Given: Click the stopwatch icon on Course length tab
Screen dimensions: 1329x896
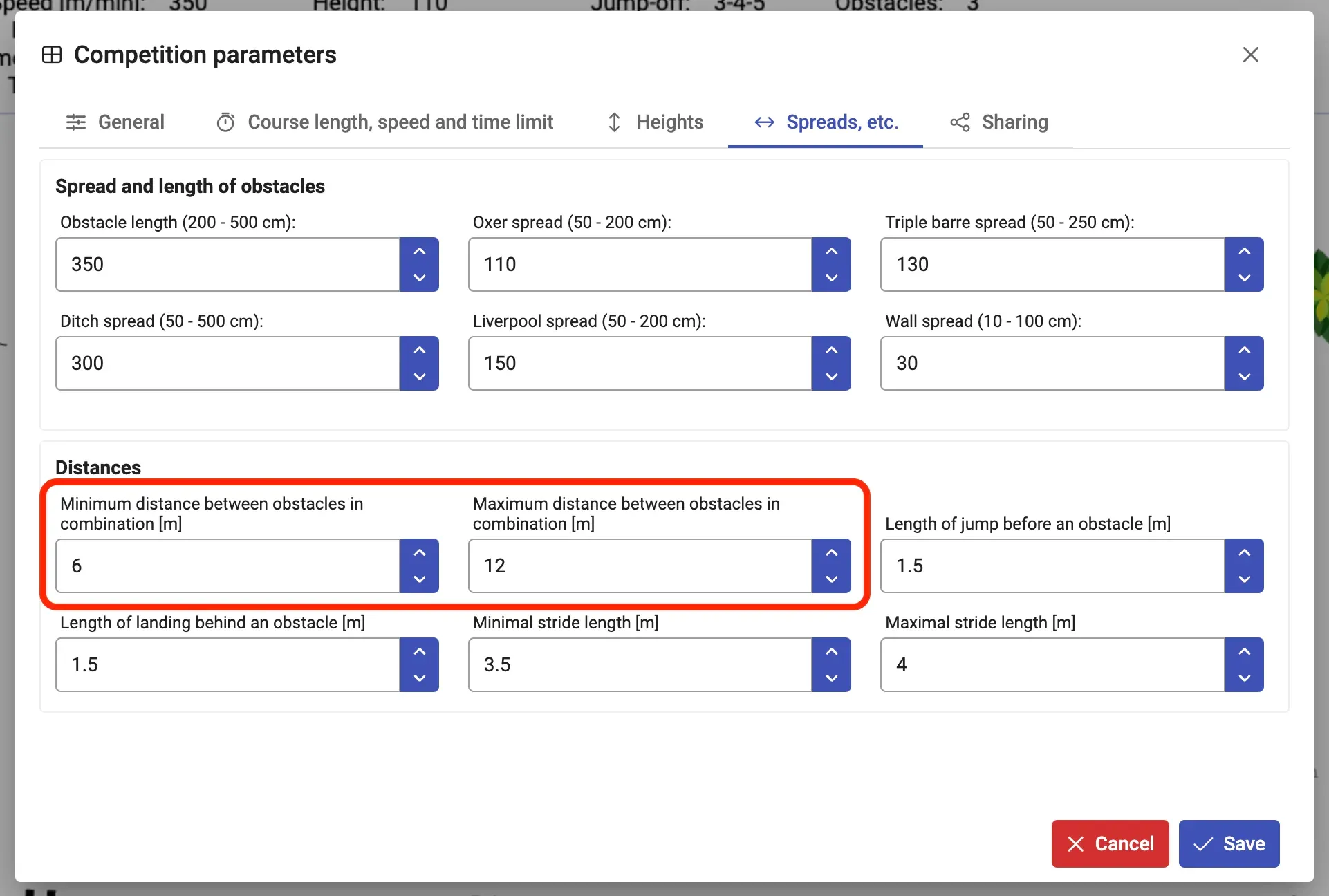Looking at the screenshot, I should tap(225, 122).
